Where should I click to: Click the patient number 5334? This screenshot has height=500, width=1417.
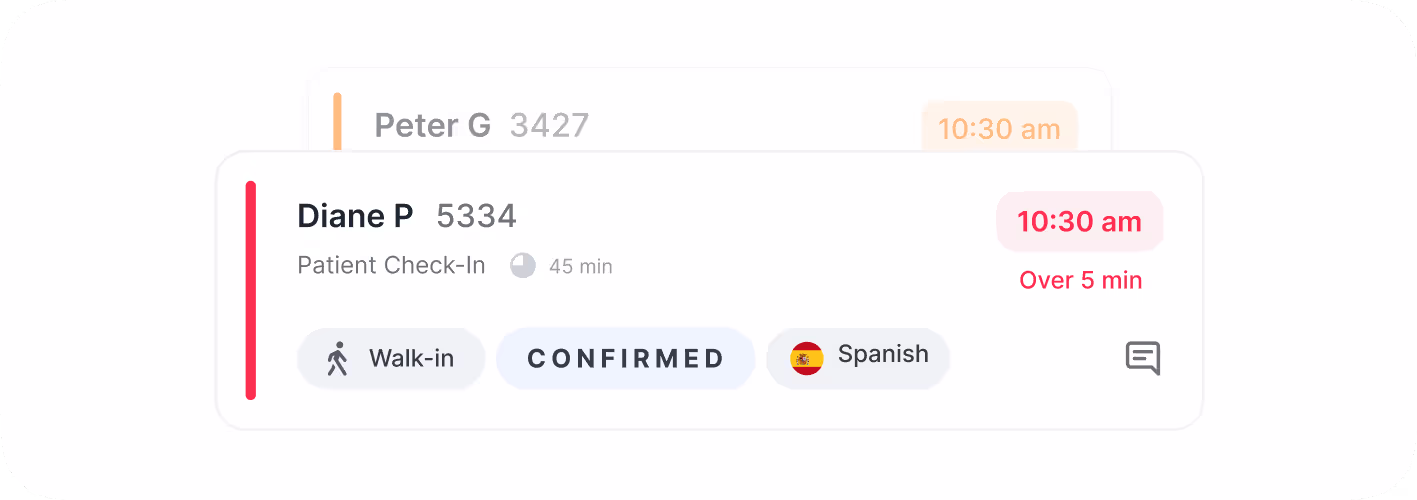pos(477,216)
